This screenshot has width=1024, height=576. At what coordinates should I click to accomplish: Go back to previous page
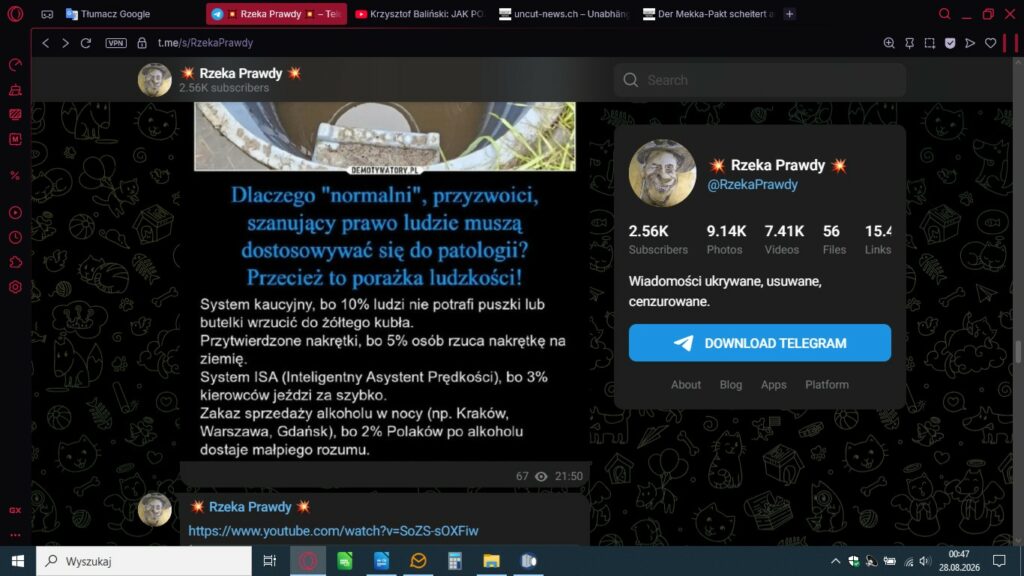pyautogui.click(x=45, y=43)
